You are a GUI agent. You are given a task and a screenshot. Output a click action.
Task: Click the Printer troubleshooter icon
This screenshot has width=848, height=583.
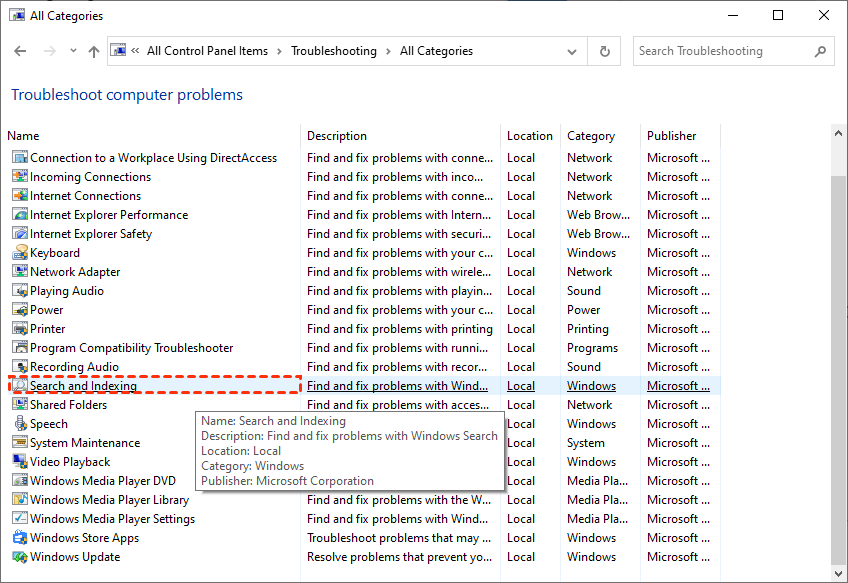point(20,329)
